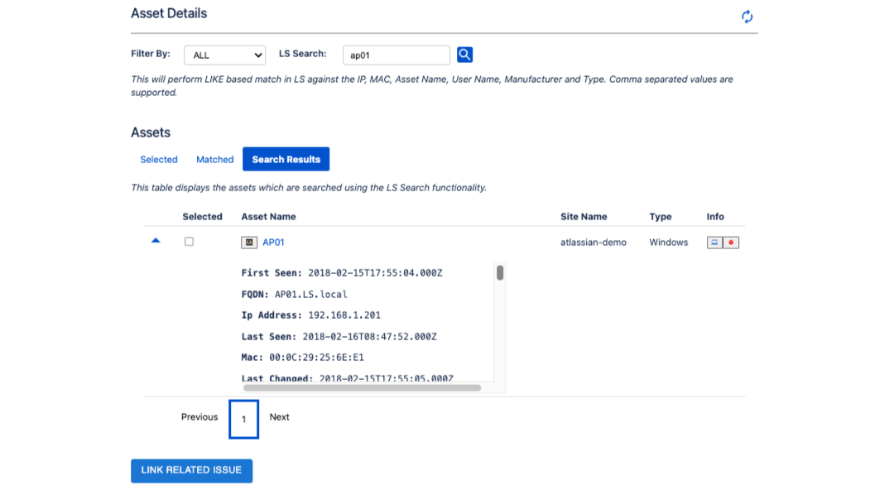Collapse the AP01 row details arrow
This screenshot has width=870, height=495.
[x=156, y=241]
